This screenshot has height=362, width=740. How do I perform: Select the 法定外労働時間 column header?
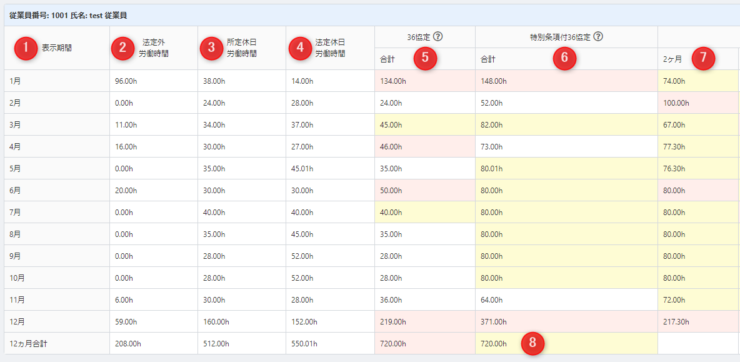click(154, 48)
